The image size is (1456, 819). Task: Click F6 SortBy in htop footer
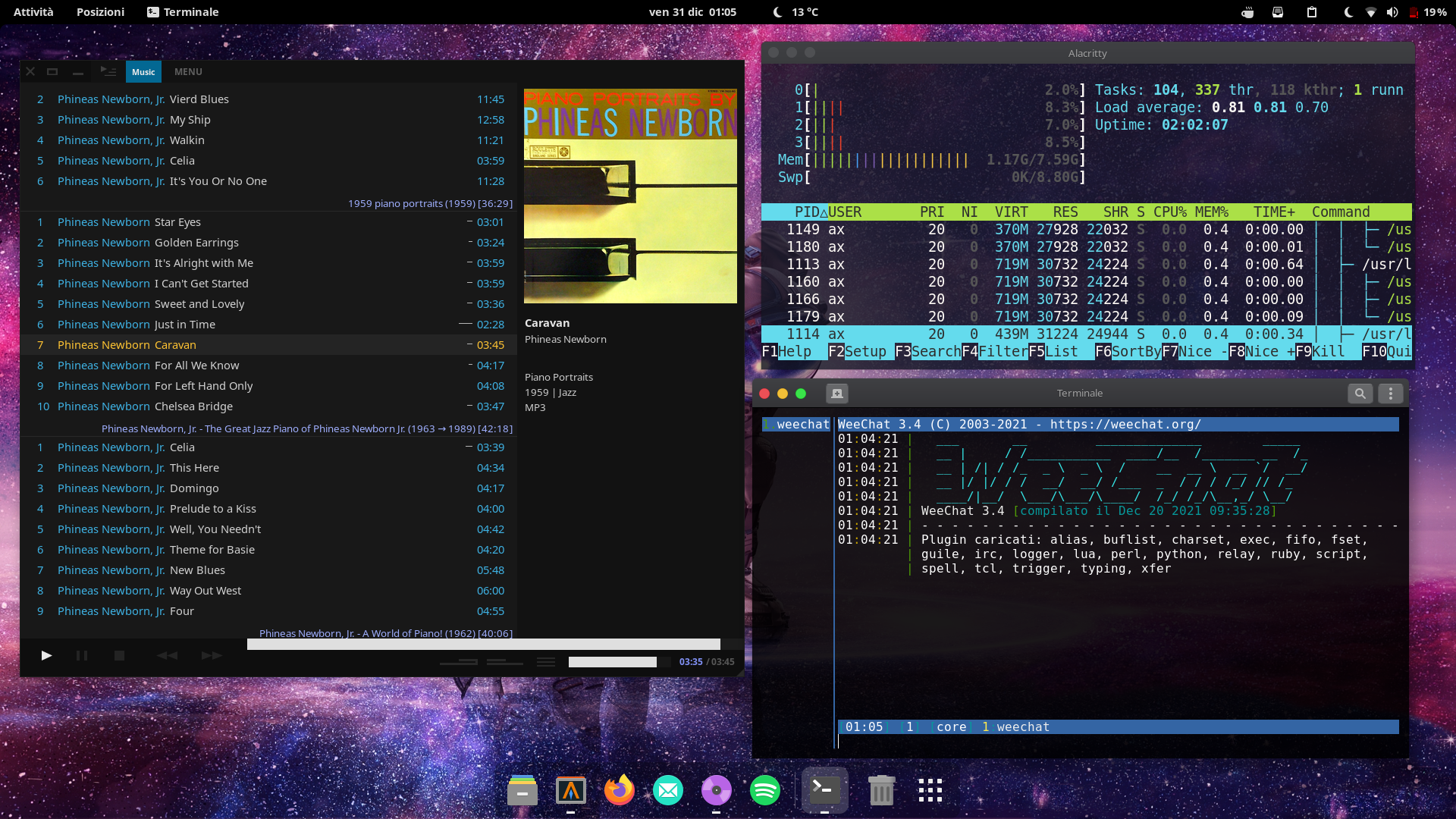click(x=1128, y=352)
